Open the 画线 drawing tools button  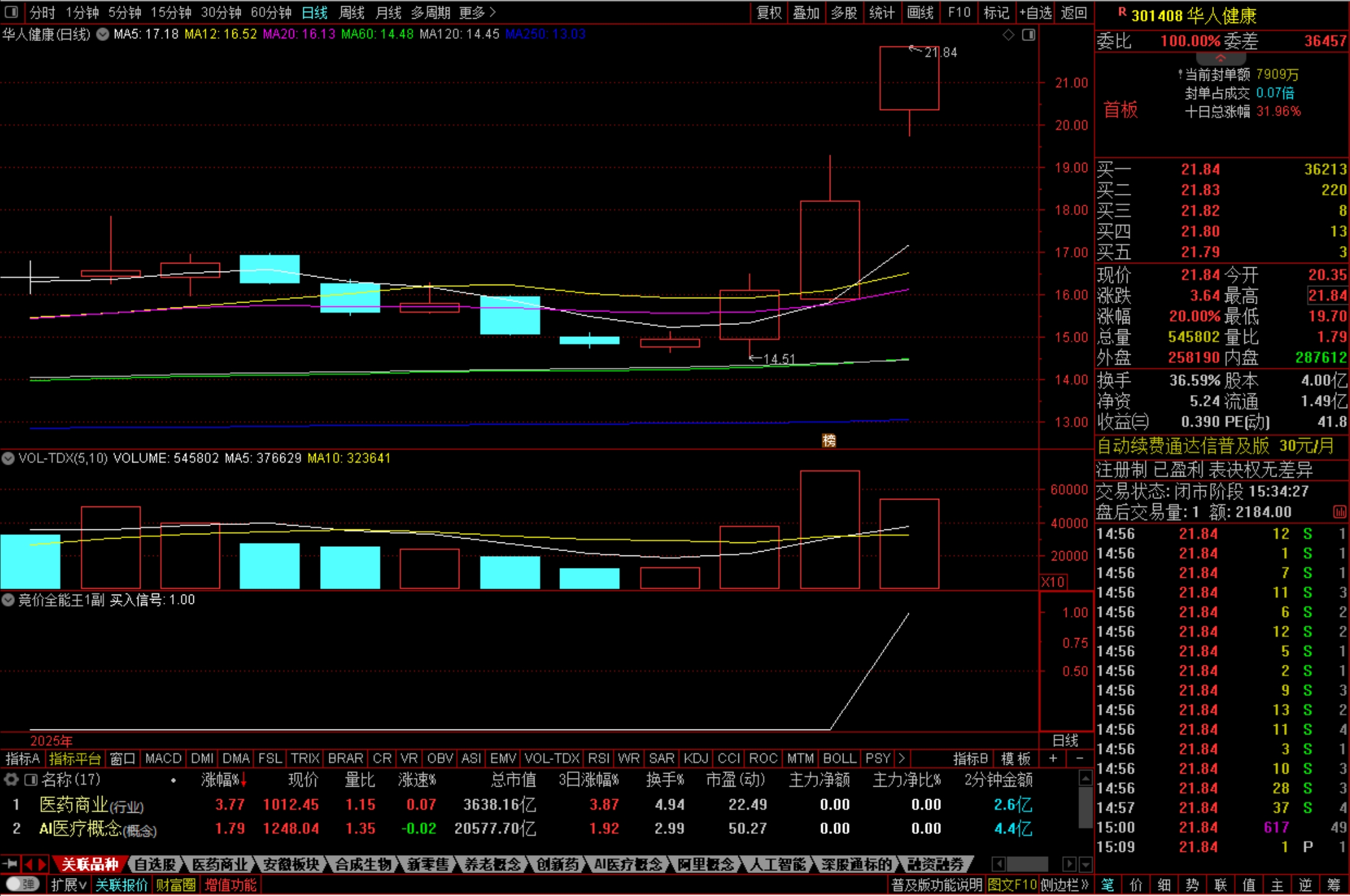[921, 12]
